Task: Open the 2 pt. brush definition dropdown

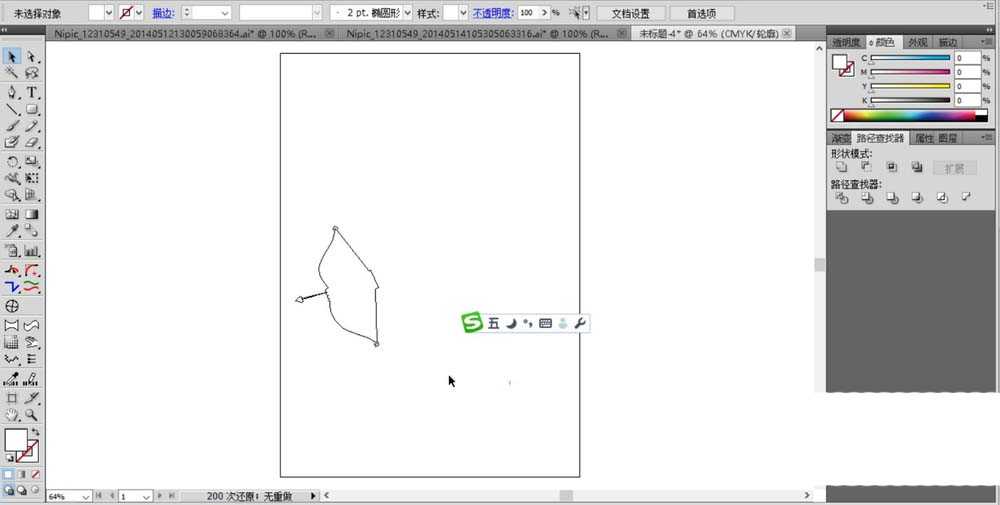Action: pyautogui.click(x=407, y=13)
